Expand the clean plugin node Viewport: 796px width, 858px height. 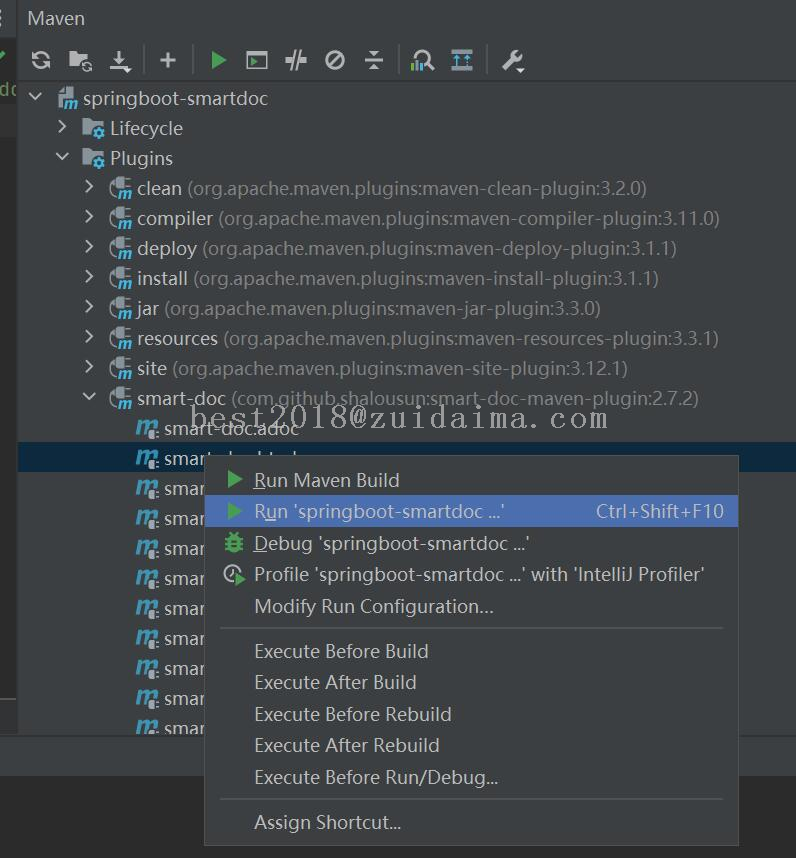pyautogui.click(x=89, y=187)
